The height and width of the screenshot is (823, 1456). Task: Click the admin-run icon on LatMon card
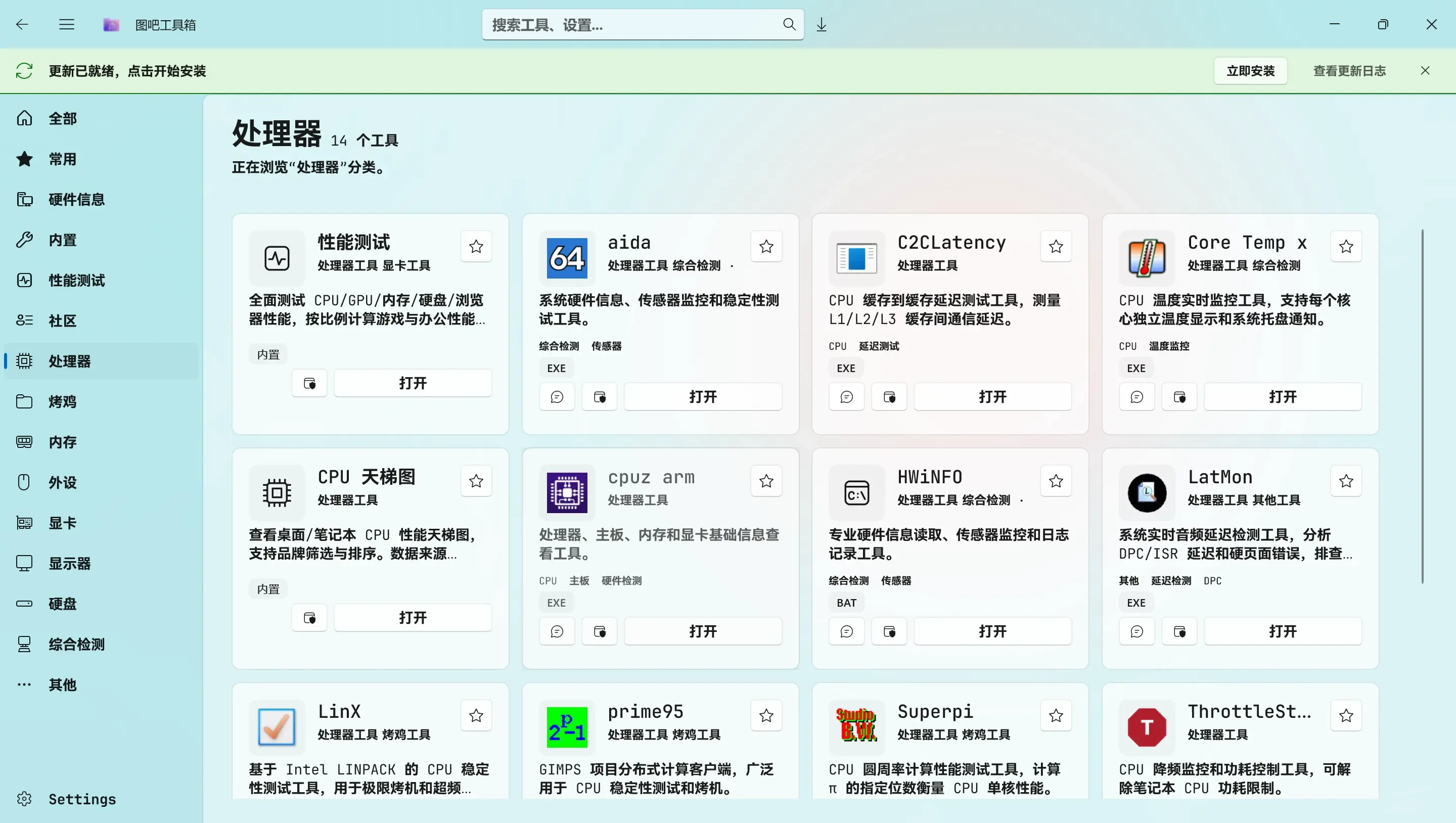[x=1179, y=631]
